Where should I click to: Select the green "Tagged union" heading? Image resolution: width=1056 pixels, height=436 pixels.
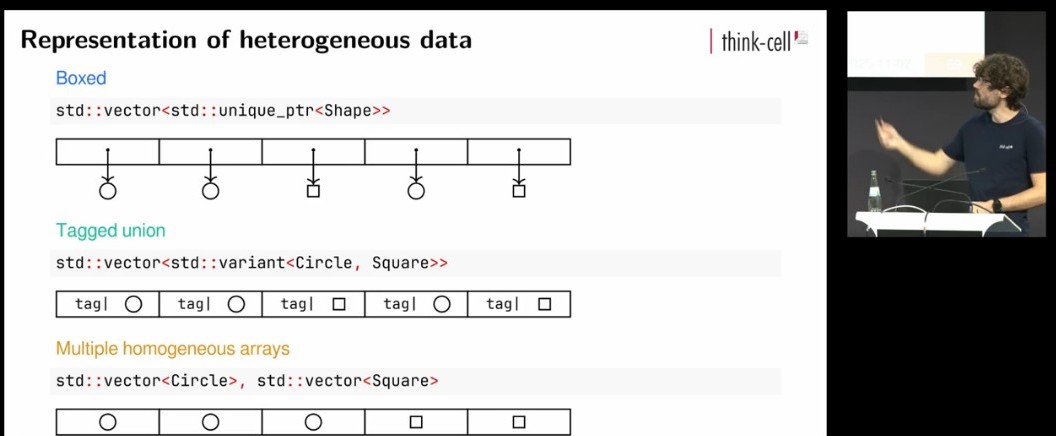(110, 231)
